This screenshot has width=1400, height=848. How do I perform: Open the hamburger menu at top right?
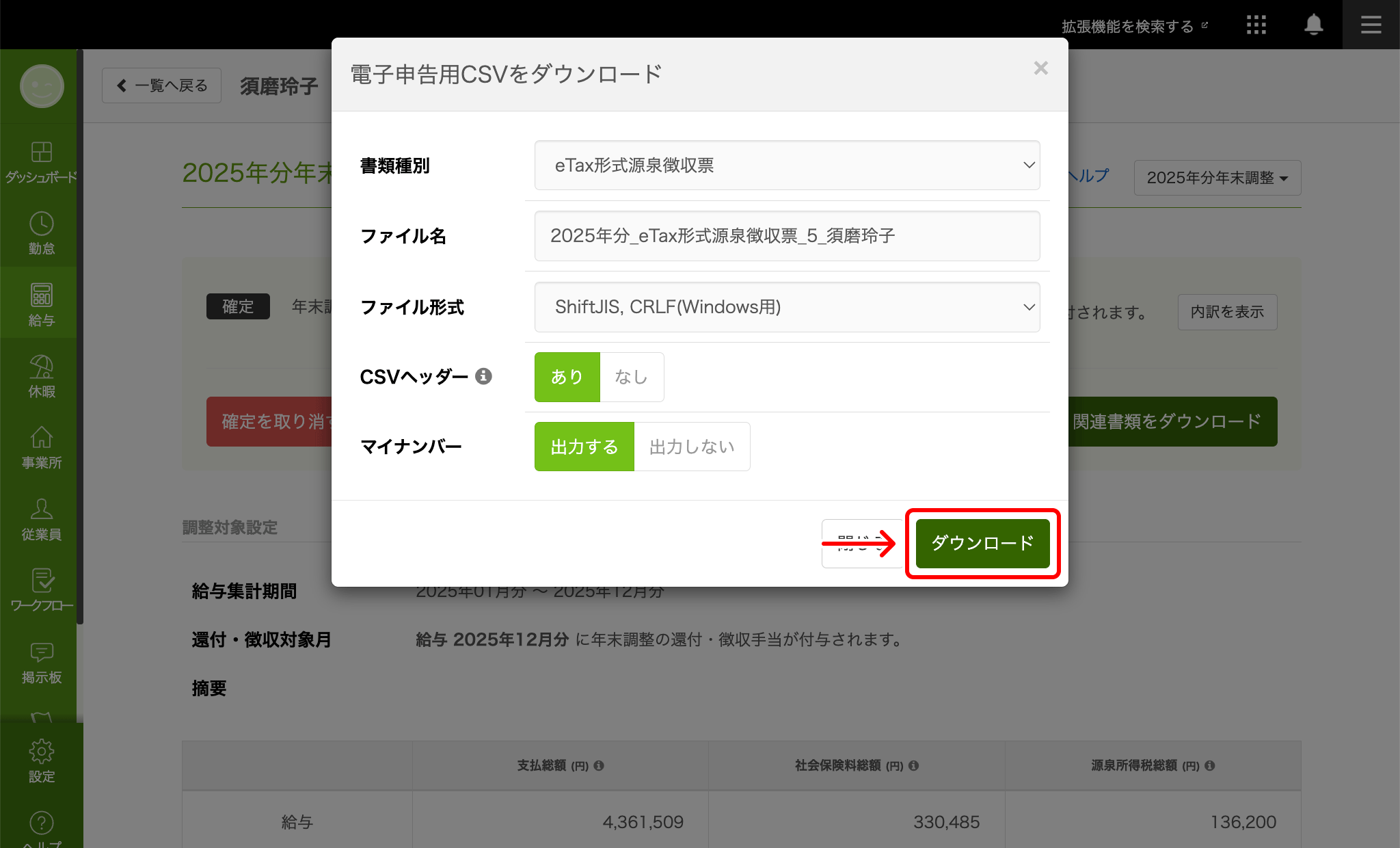click(x=1371, y=25)
